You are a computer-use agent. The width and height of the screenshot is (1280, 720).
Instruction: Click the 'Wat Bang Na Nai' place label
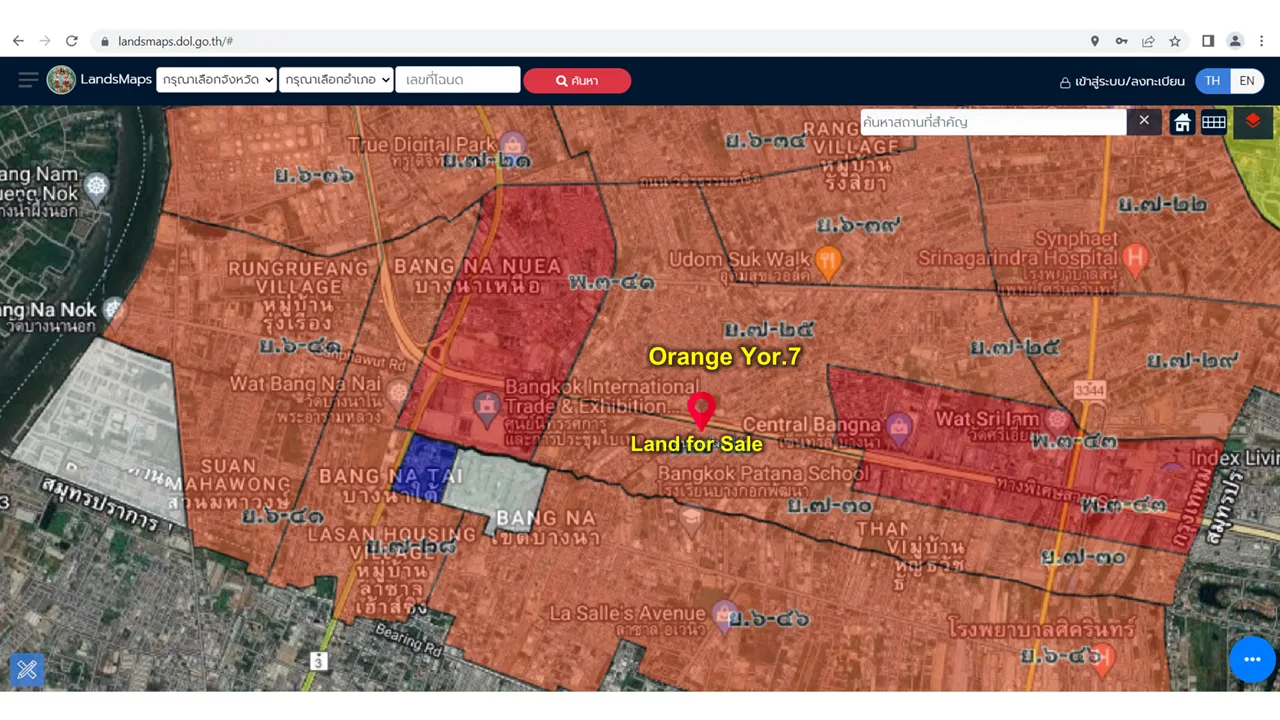(x=306, y=384)
